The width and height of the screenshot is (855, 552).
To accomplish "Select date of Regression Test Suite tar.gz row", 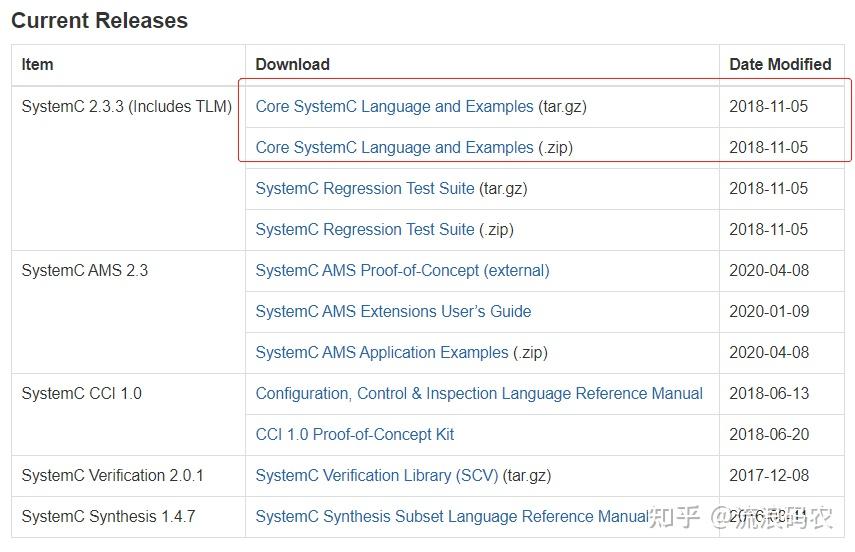I will pos(768,188).
